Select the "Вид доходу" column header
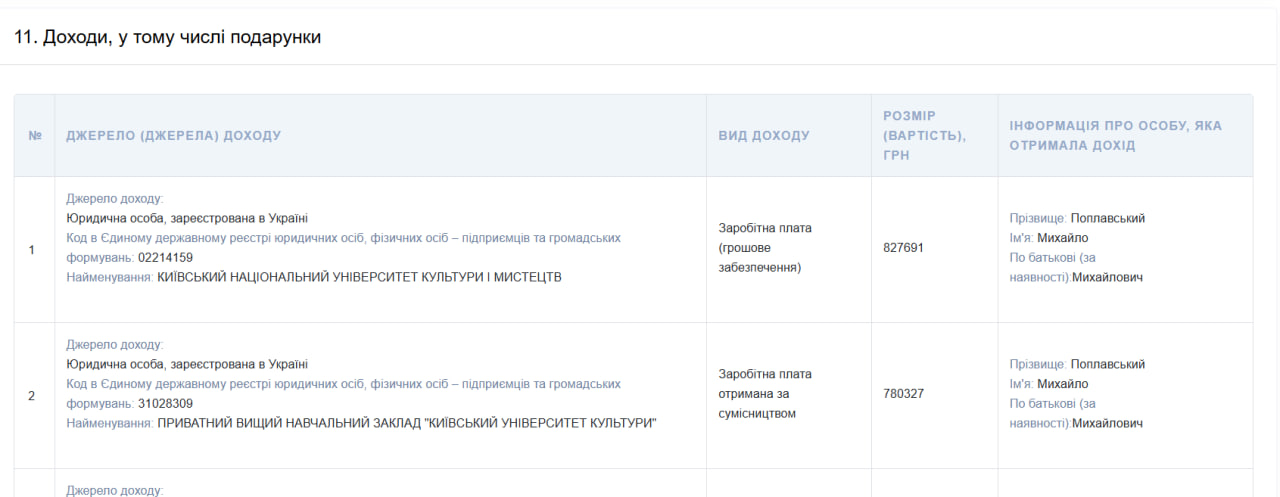Screen dimensions: 1280x497 [x=764, y=136]
